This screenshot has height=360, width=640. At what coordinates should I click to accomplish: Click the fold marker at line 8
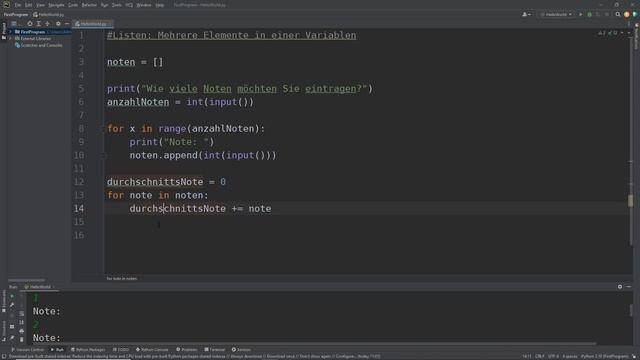[104, 129]
